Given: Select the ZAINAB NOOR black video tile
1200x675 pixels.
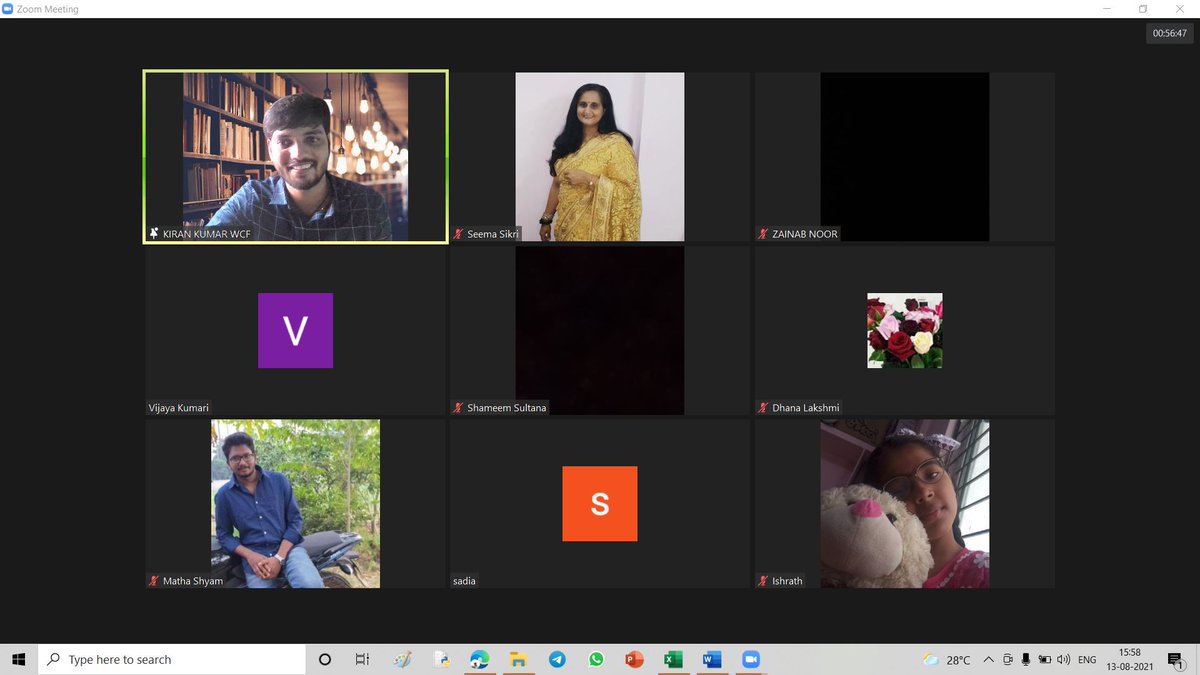Looking at the screenshot, I should click(905, 156).
